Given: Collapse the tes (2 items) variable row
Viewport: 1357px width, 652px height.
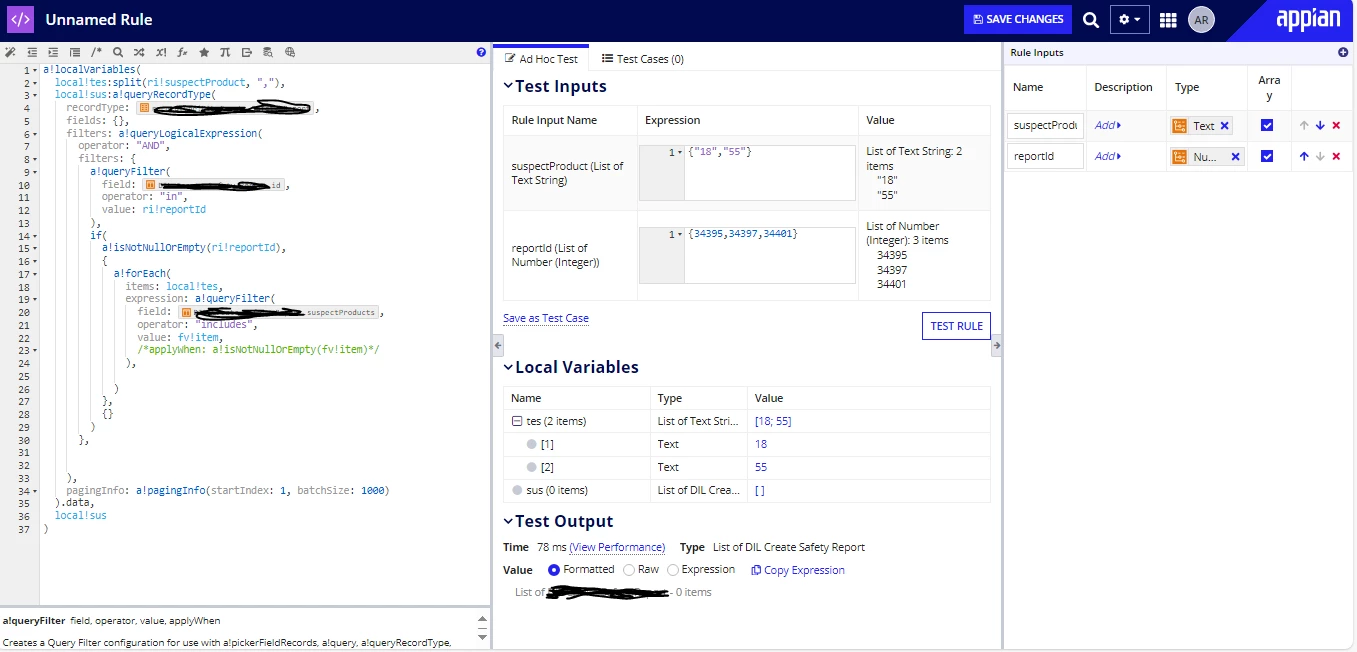Looking at the screenshot, I should click(x=517, y=422).
